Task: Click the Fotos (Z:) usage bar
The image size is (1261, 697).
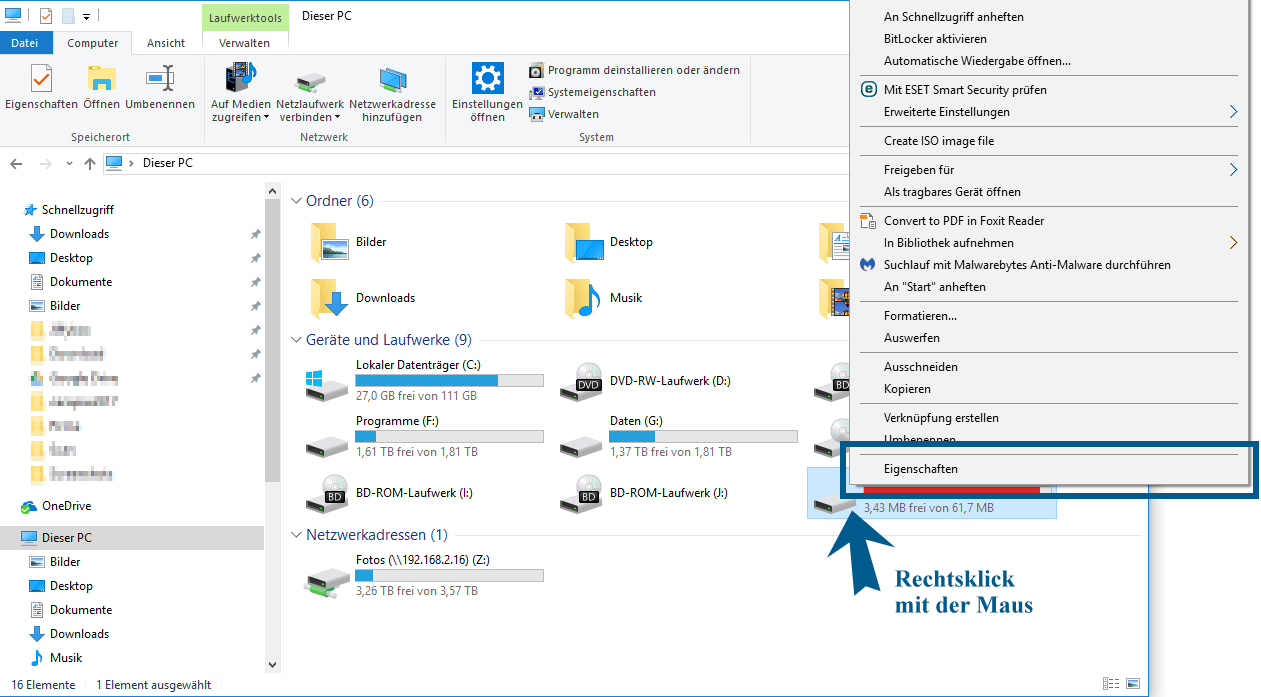Action: (x=450, y=576)
